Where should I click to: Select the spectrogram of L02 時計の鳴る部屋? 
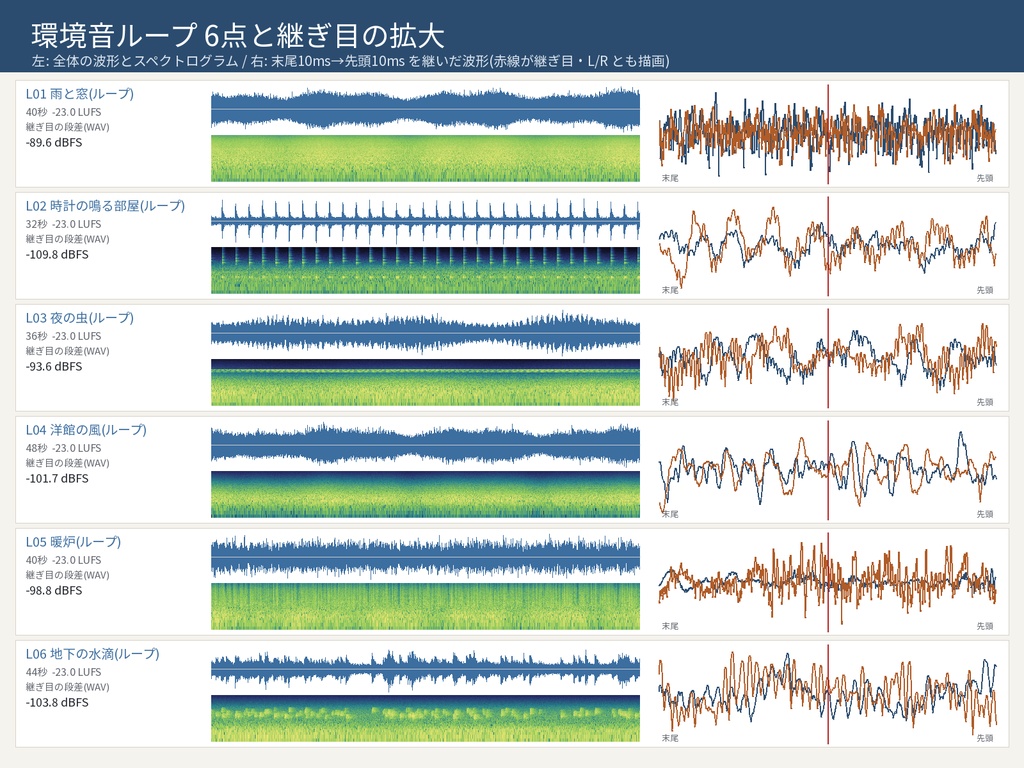coord(425,270)
